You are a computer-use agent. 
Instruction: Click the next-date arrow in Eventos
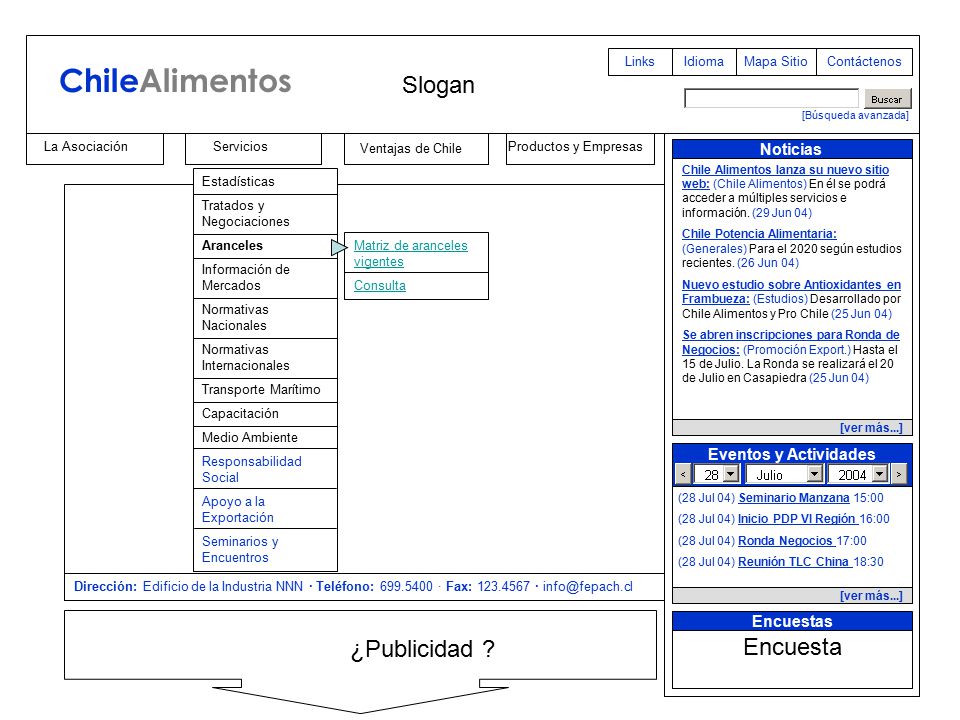click(898, 474)
